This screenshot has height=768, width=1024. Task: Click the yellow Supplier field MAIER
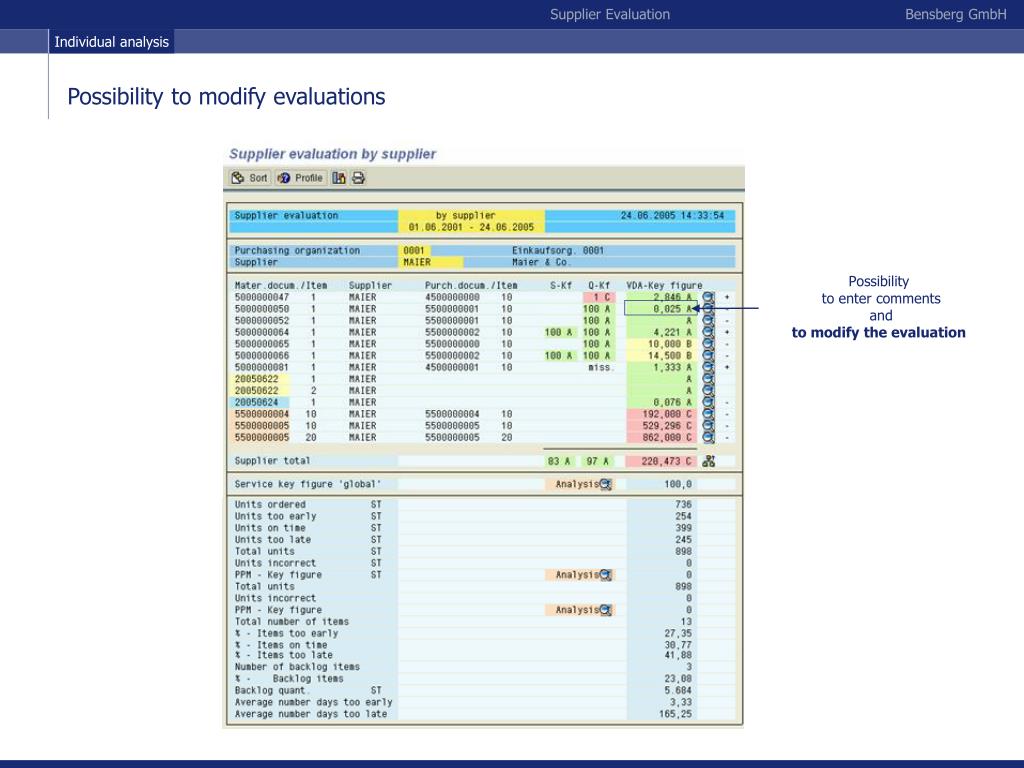[x=430, y=263]
